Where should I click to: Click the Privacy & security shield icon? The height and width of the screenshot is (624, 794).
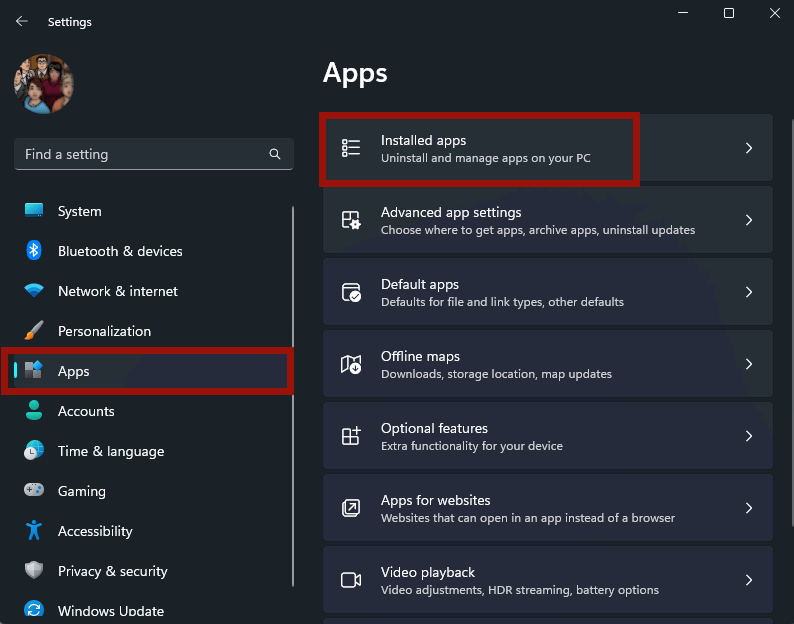pyautogui.click(x=34, y=570)
